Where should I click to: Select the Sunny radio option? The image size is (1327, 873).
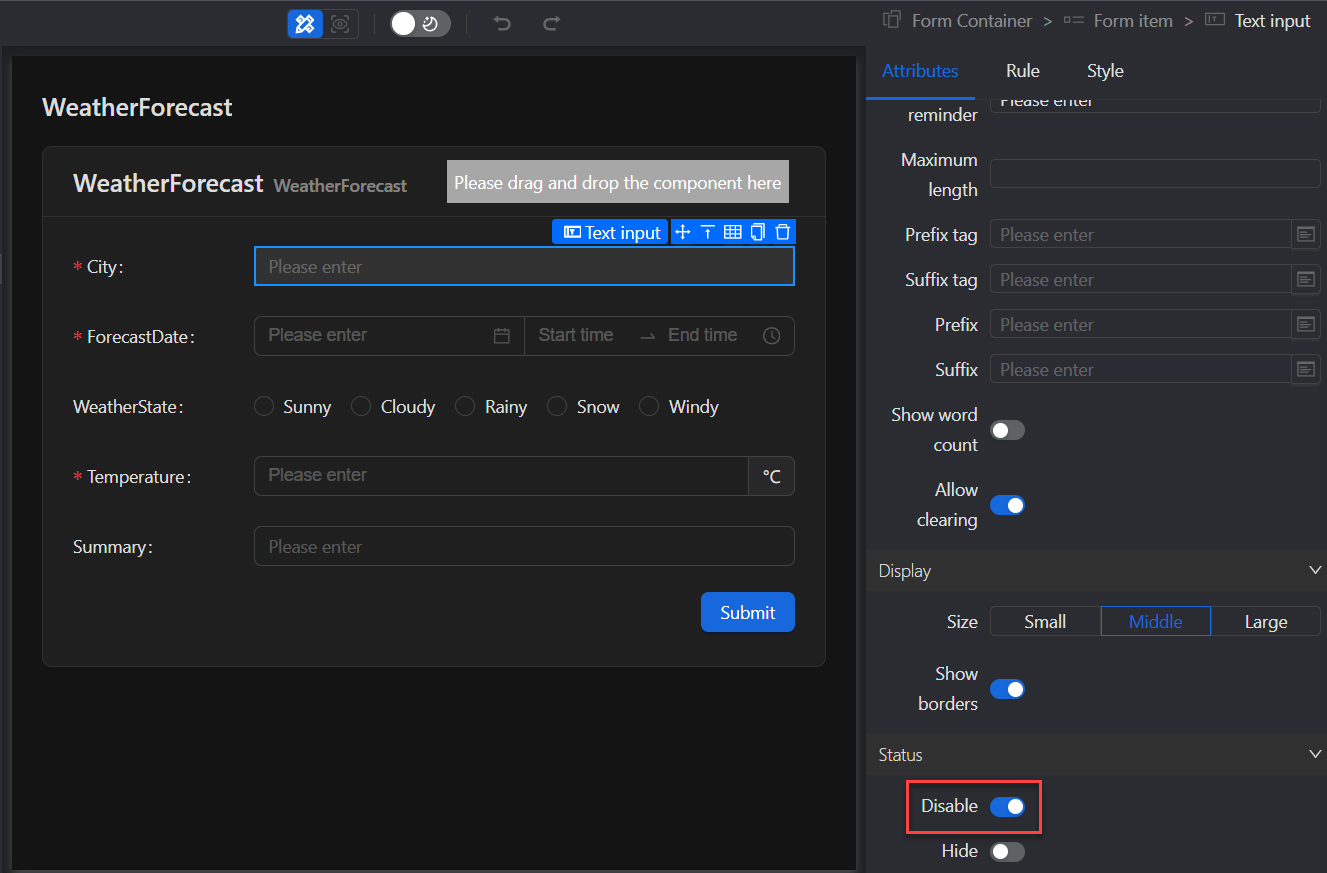click(x=264, y=406)
